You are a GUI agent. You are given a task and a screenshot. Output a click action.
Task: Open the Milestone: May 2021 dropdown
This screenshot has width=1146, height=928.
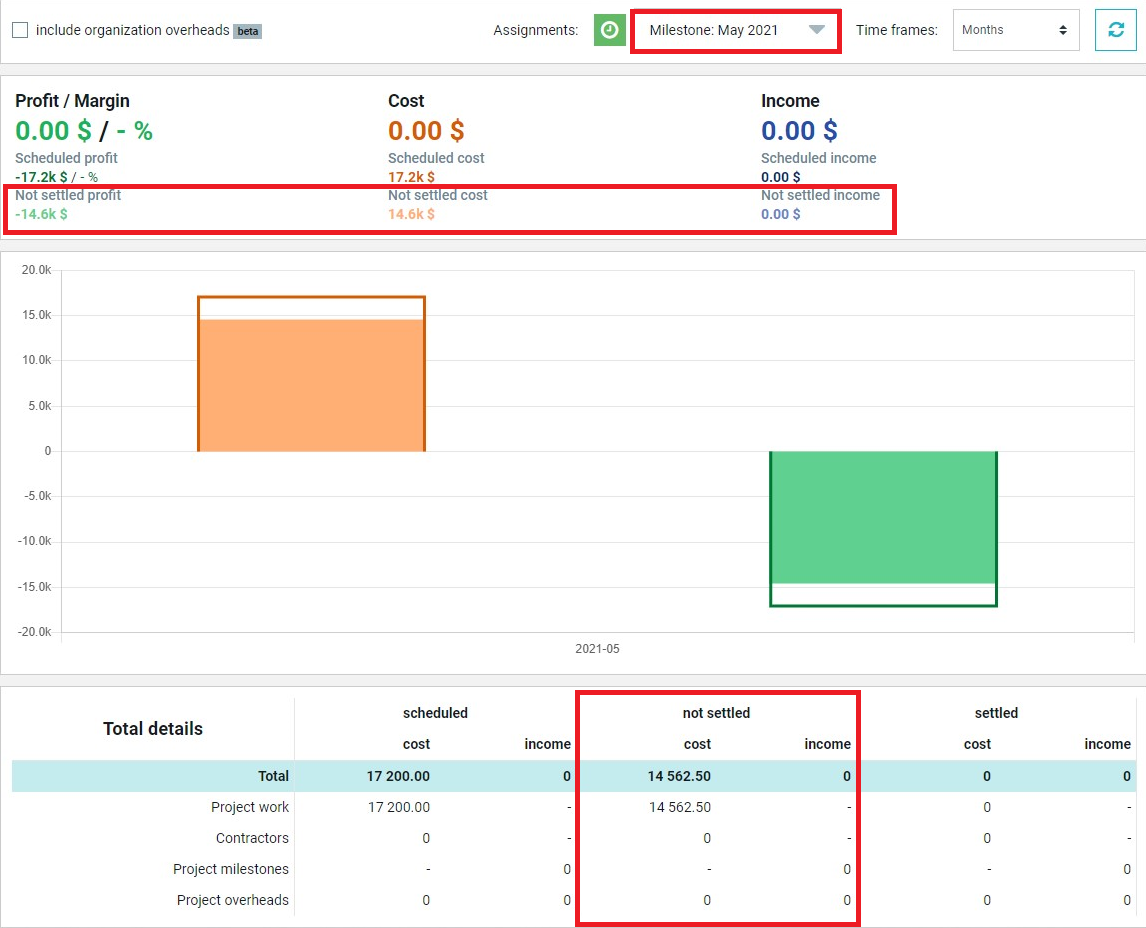click(735, 30)
